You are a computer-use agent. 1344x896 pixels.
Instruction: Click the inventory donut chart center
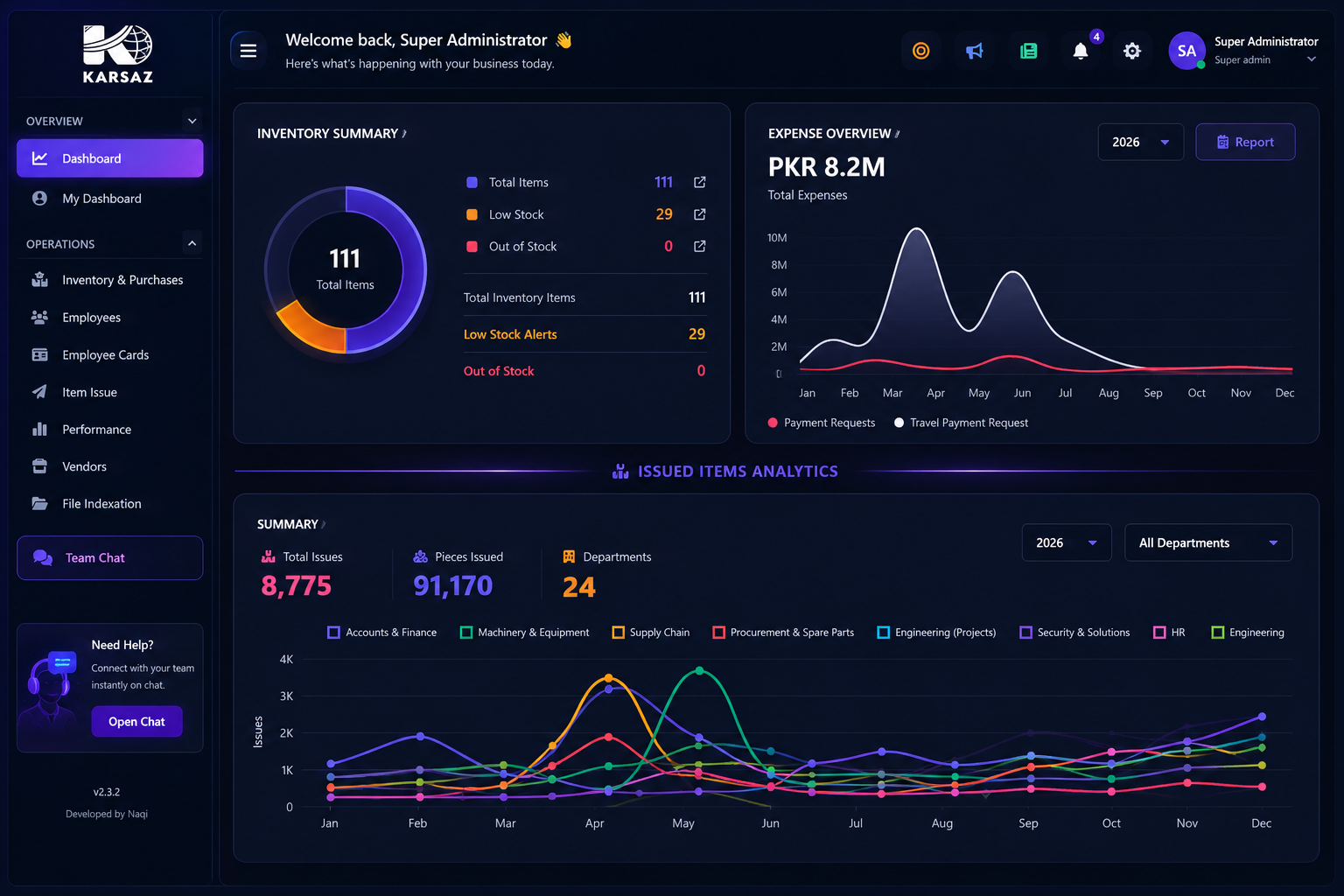[346, 269]
